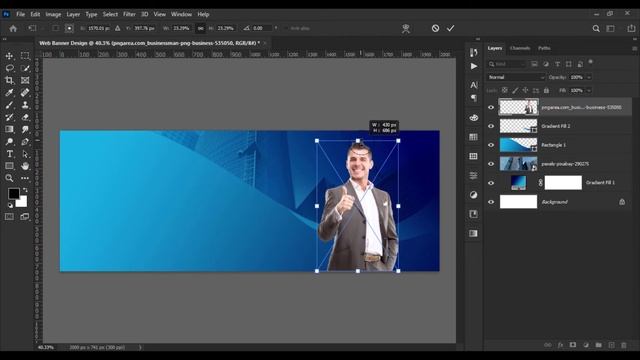The height and width of the screenshot is (360, 640).
Task: Hide the Gradient Fill 2 layer
Action: click(x=491, y=126)
